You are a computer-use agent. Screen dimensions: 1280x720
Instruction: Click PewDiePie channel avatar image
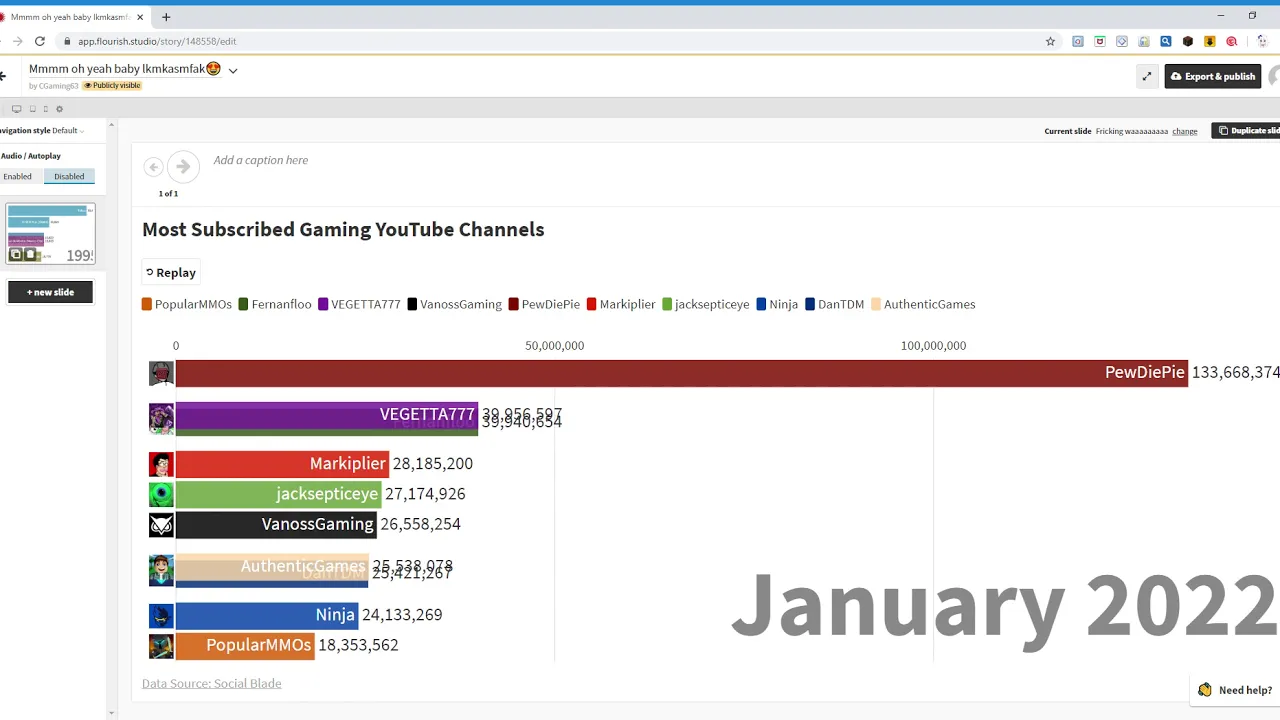click(x=161, y=373)
